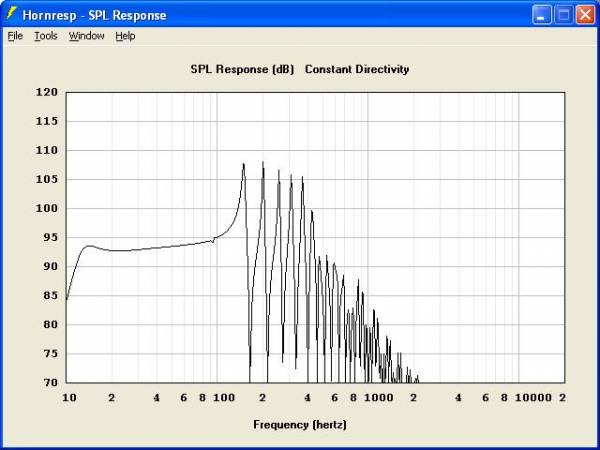Open the Tools menu
Screen dimensions: 600x450
click(x=46, y=36)
